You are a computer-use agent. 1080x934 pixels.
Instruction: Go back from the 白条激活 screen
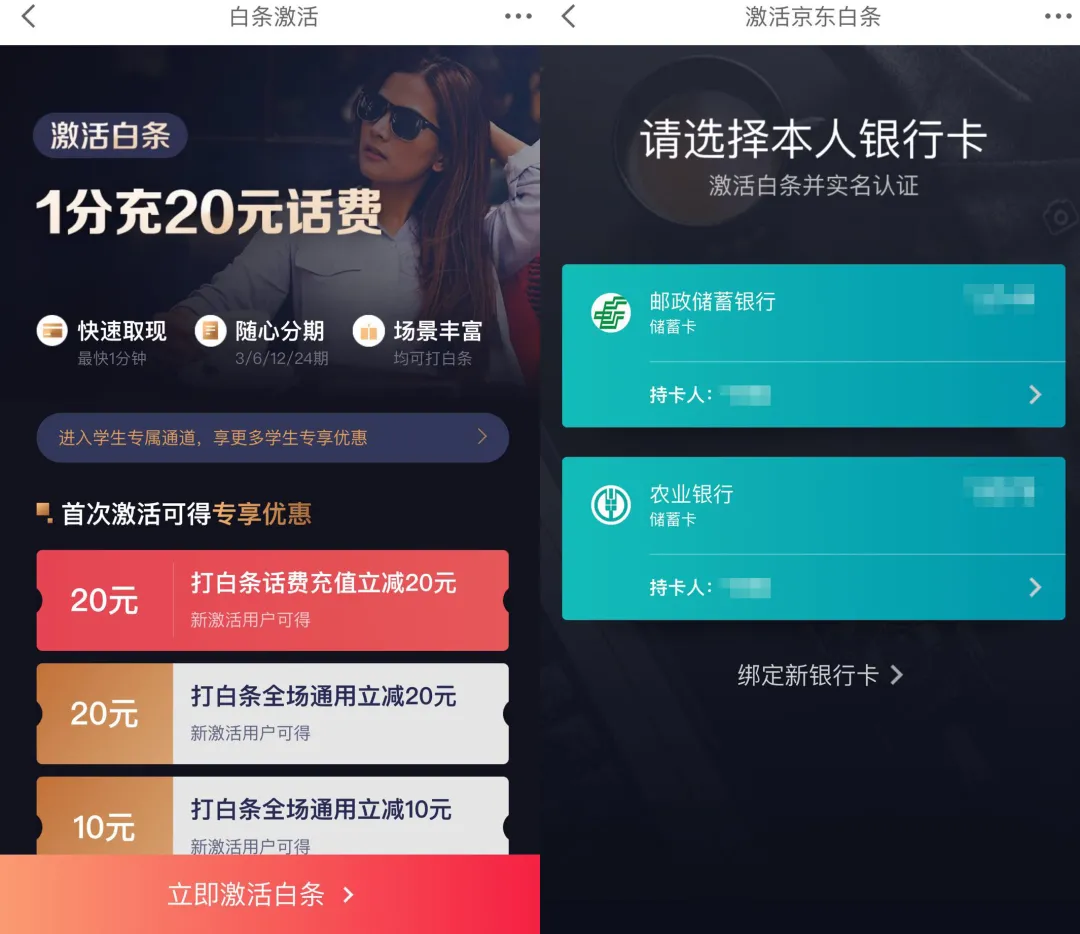point(28,16)
